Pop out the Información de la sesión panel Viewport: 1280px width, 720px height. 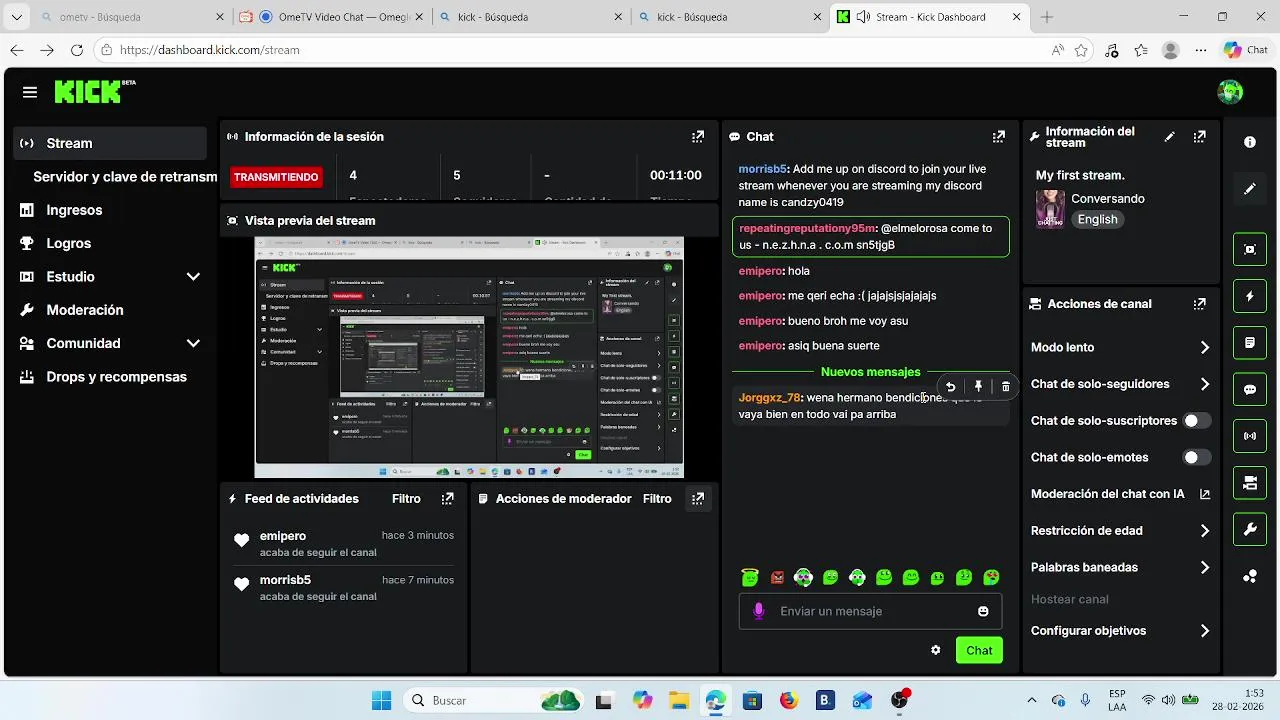click(698, 137)
